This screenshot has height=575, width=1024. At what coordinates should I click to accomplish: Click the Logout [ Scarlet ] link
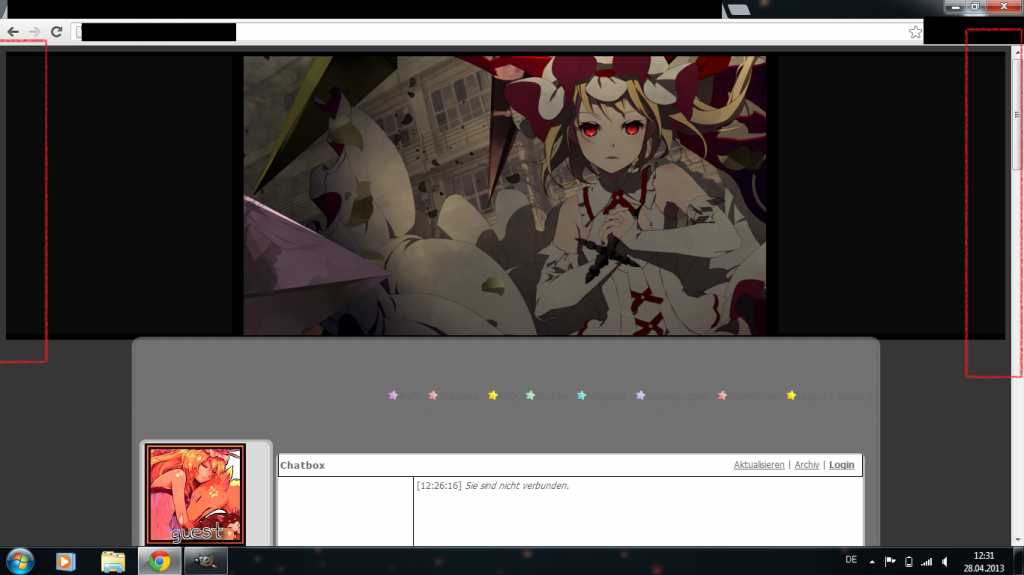(x=835, y=397)
